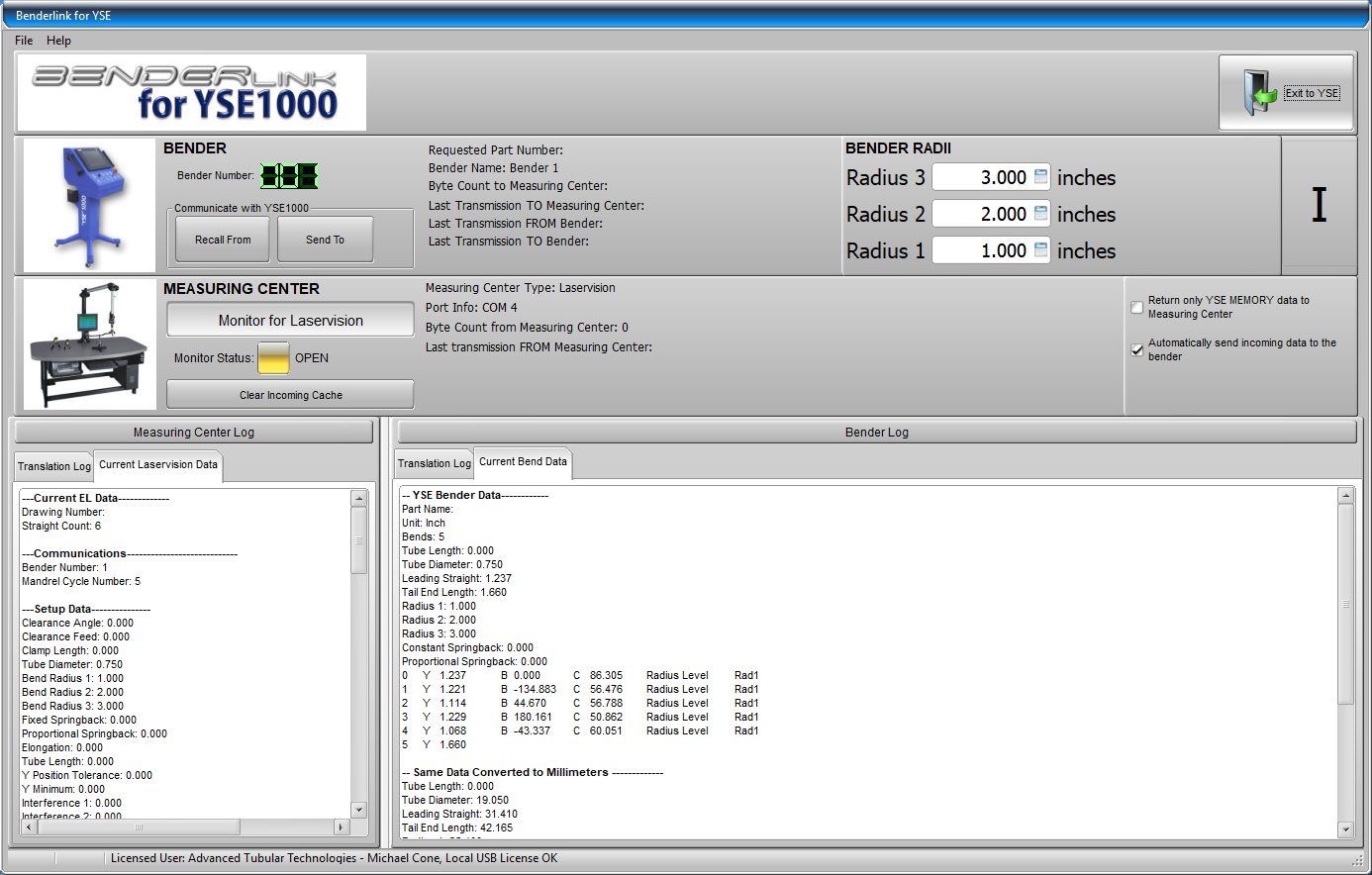Image resolution: width=1372 pixels, height=875 pixels.
Task: Click Bender Log scrollbar down arrow
Action: click(1345, 829)
